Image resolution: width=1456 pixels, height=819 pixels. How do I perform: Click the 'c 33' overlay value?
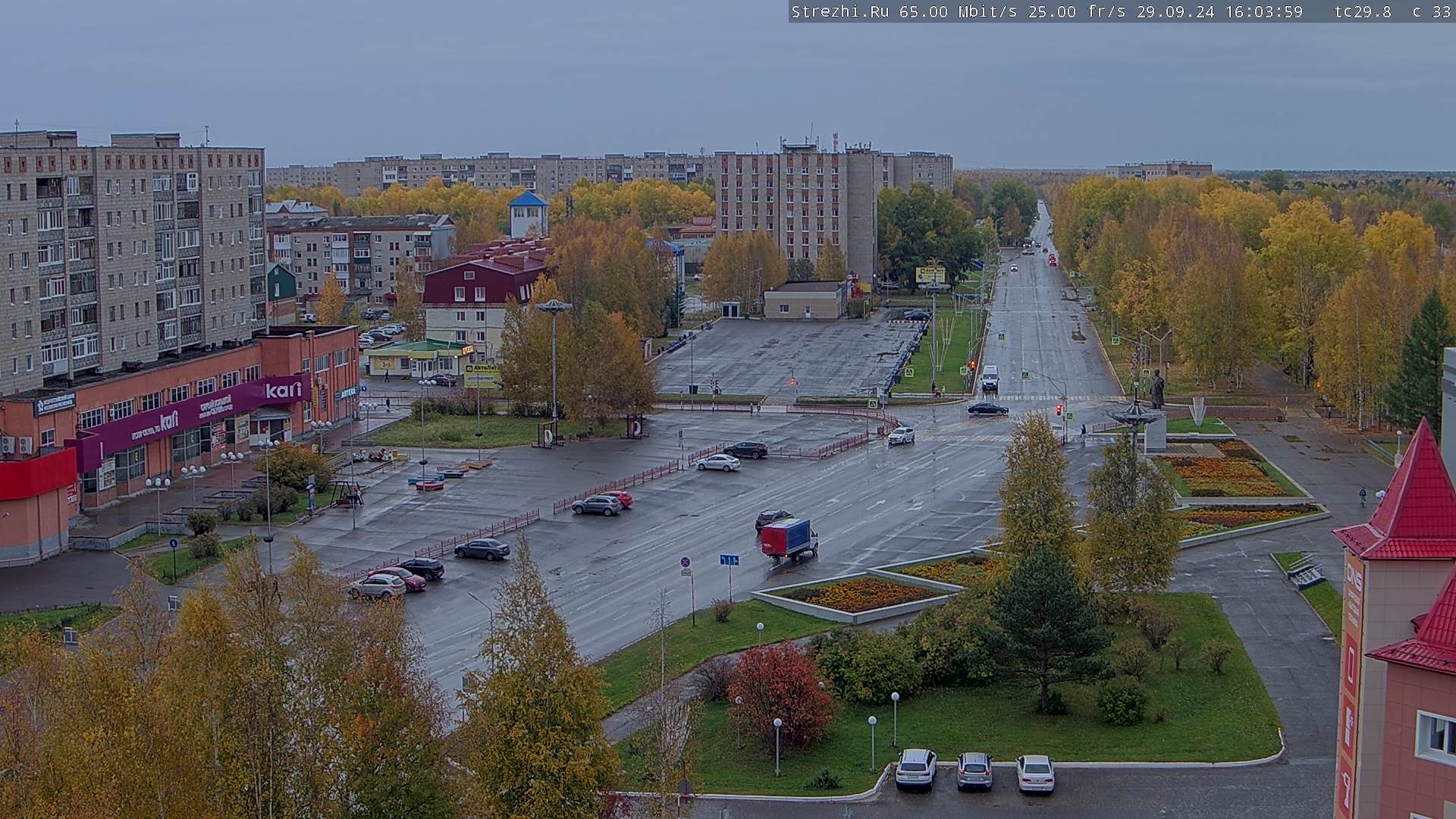(x=1432, y=11)
